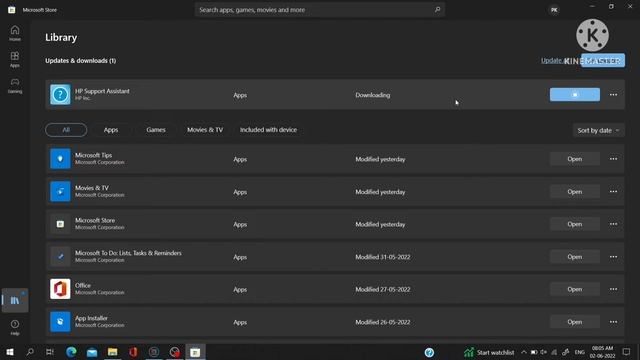Screen dimensions: 640x360
Task: Open Microsoft Store with its Open button
Action: [575, 224]
